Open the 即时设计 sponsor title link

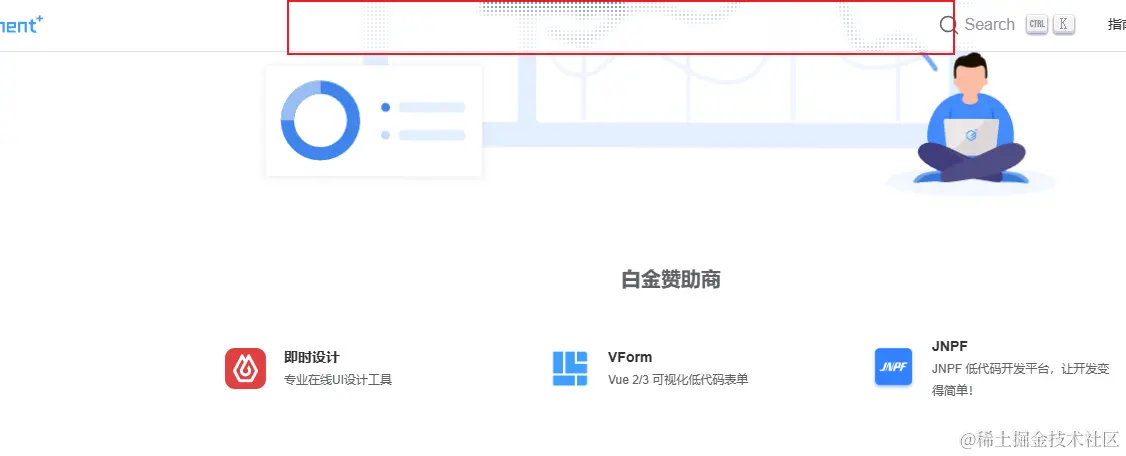pos(312,357)
